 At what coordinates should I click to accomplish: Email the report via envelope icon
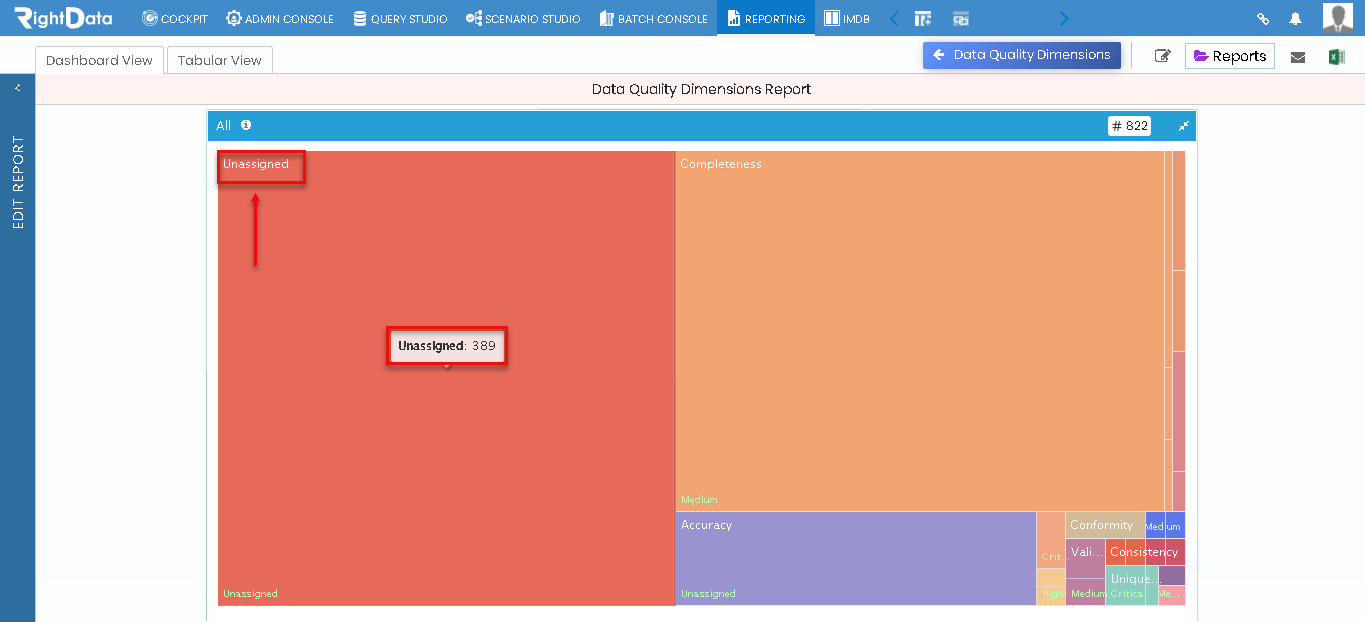1298,57
